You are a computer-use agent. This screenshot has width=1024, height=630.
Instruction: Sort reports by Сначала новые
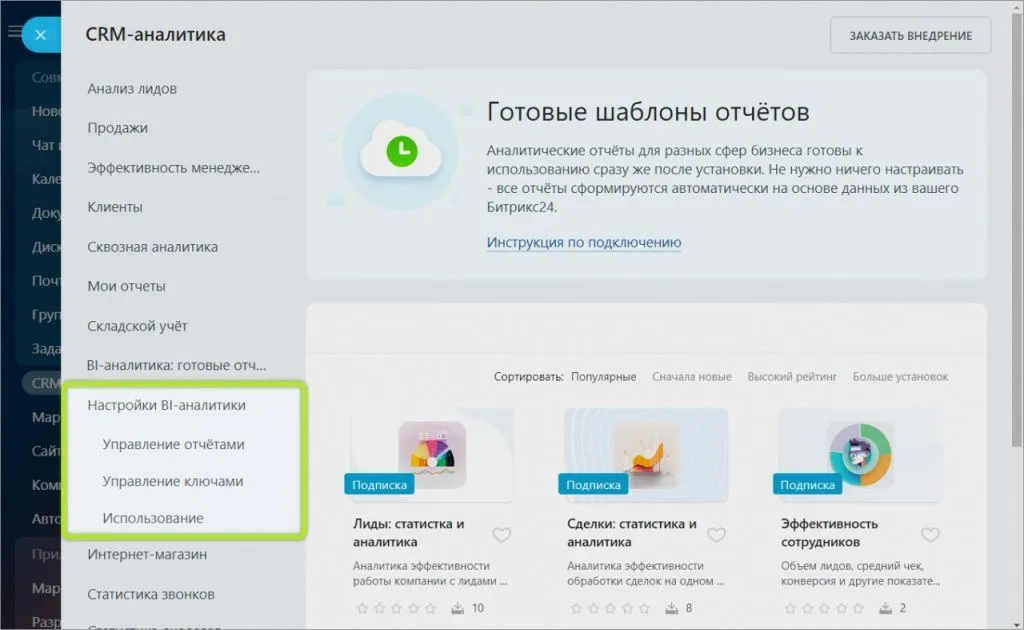(x=692, y=377)
